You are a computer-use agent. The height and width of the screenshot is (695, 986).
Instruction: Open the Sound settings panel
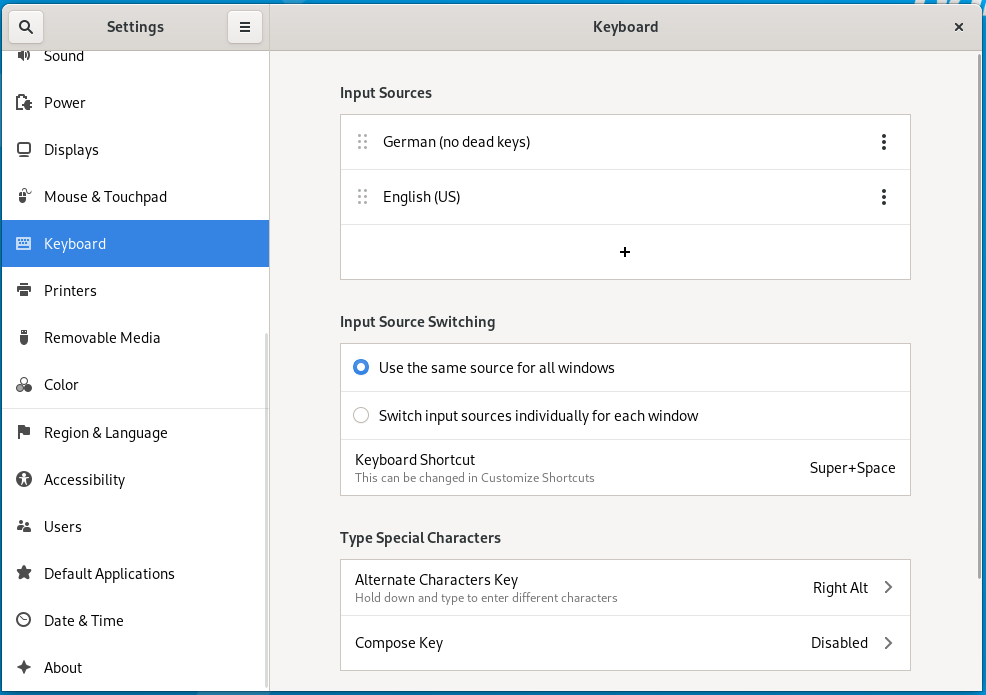tap(135, 58)
